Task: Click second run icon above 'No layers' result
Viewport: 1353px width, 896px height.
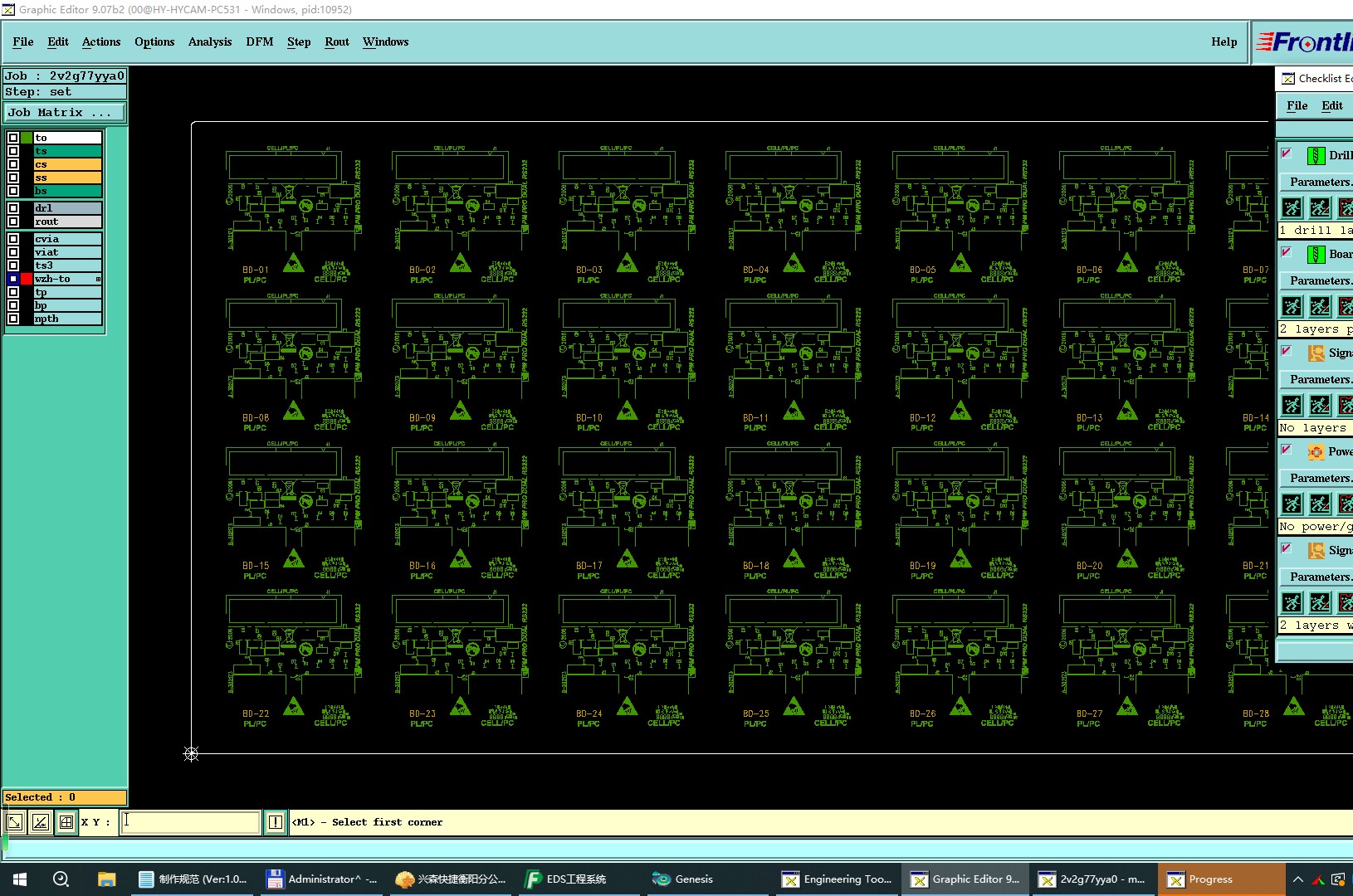Action: tap(1320, 405)
